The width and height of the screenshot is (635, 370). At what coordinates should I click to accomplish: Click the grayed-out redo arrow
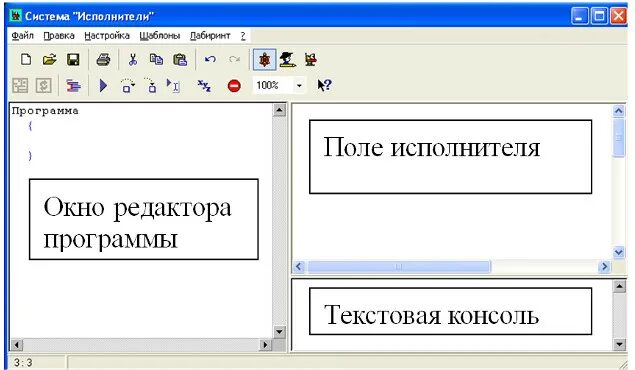[x=234, y=60]
